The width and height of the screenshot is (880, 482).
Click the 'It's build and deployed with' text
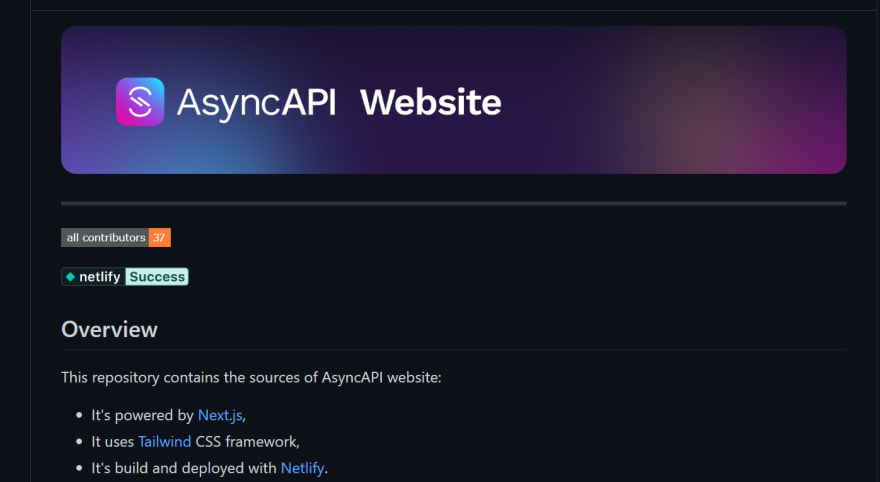pyautogui.click(x=184, y=468)
